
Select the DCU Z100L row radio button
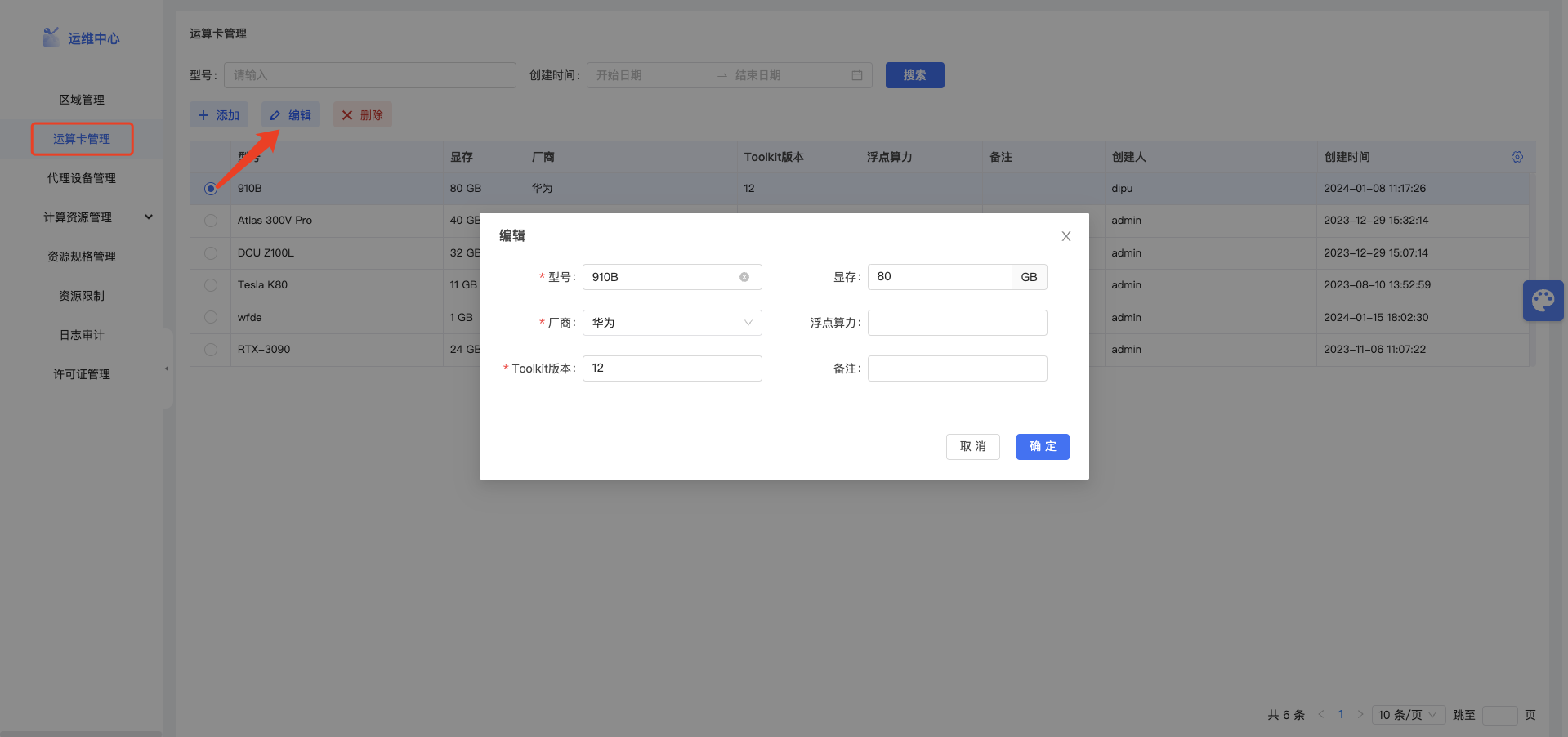pyautogui.click(x=211, y=253)
